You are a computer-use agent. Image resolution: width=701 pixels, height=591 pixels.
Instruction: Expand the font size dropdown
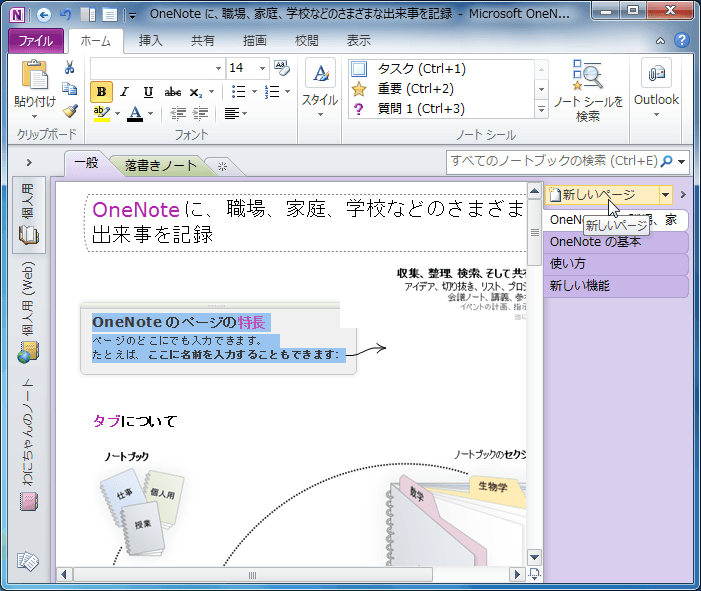263,68
